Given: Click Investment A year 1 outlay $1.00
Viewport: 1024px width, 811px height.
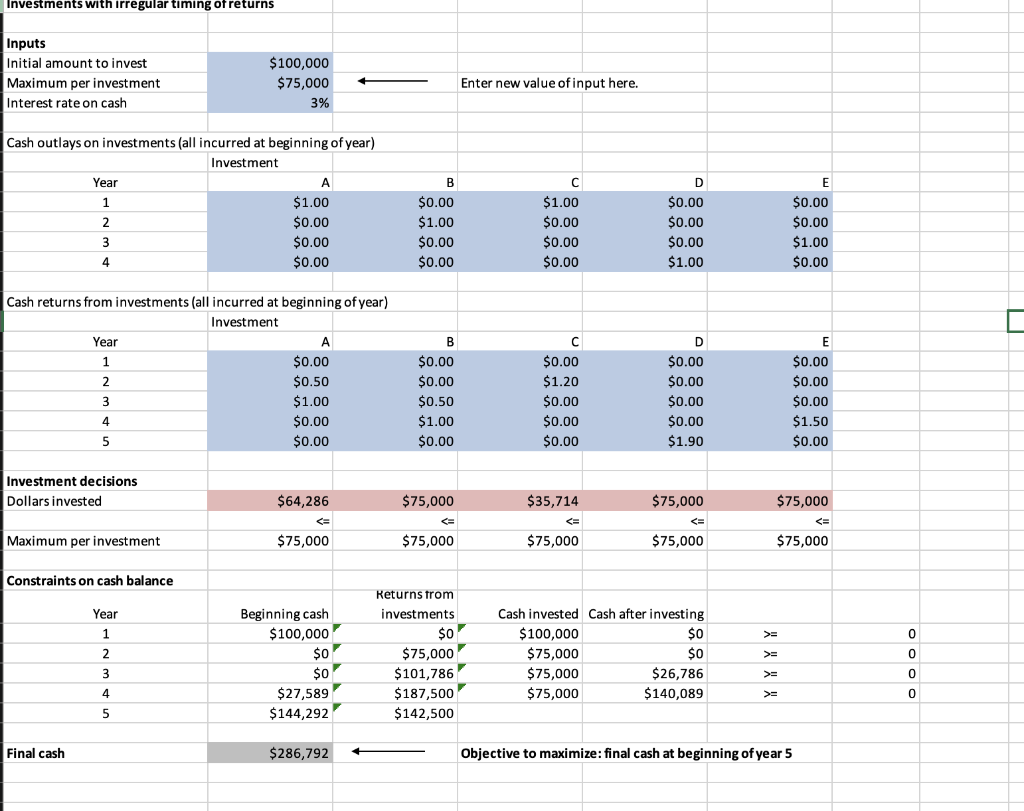Looking at the screenshot, I should [270, 202].
